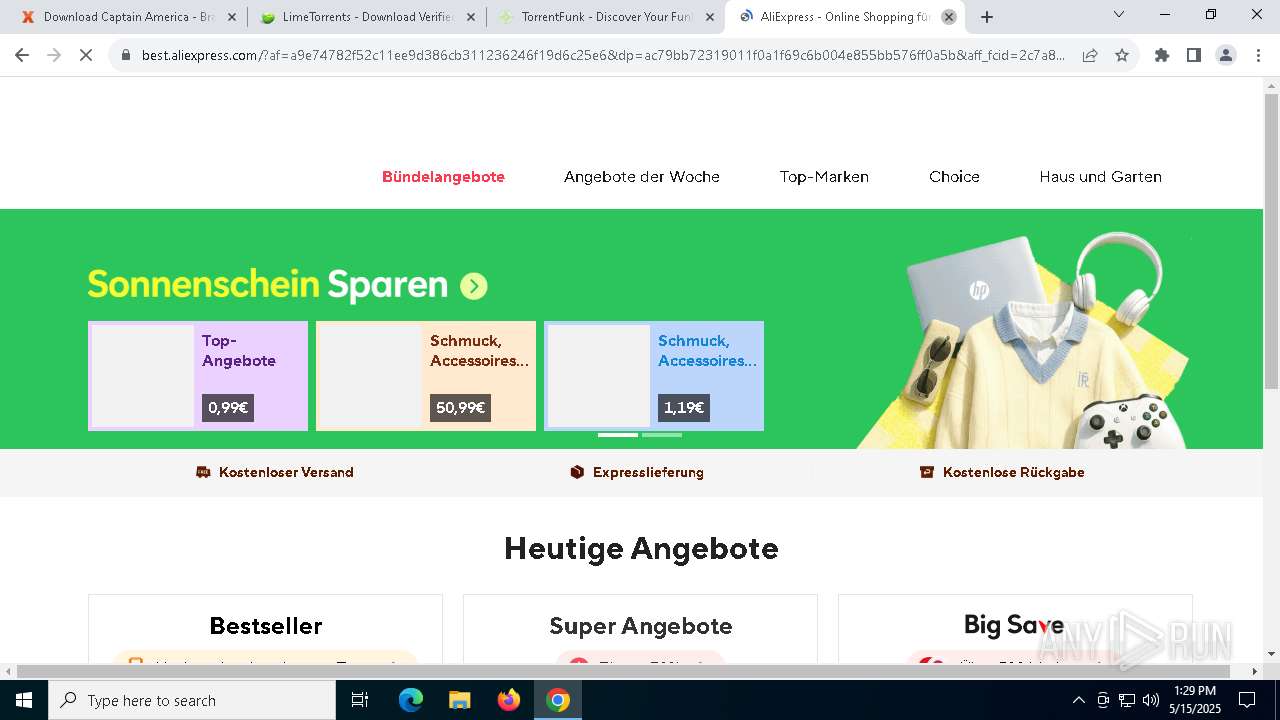Stop page loading with X button
This screenshot has width=1280, height=720.
click(x=86, y=56)
